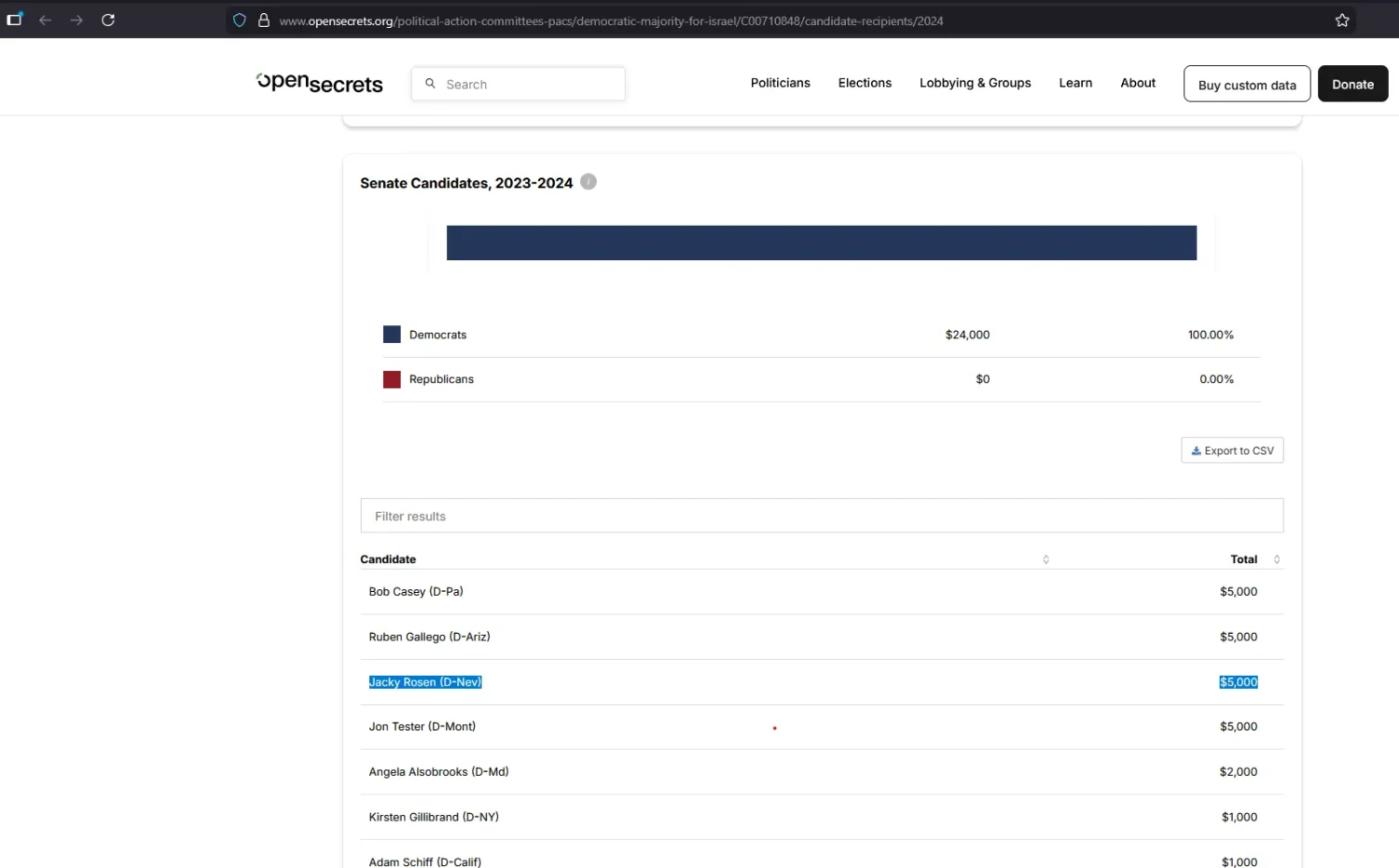
Task: Open Adam Schiff (D-Calif) candidate link
Action: [425, 861]
